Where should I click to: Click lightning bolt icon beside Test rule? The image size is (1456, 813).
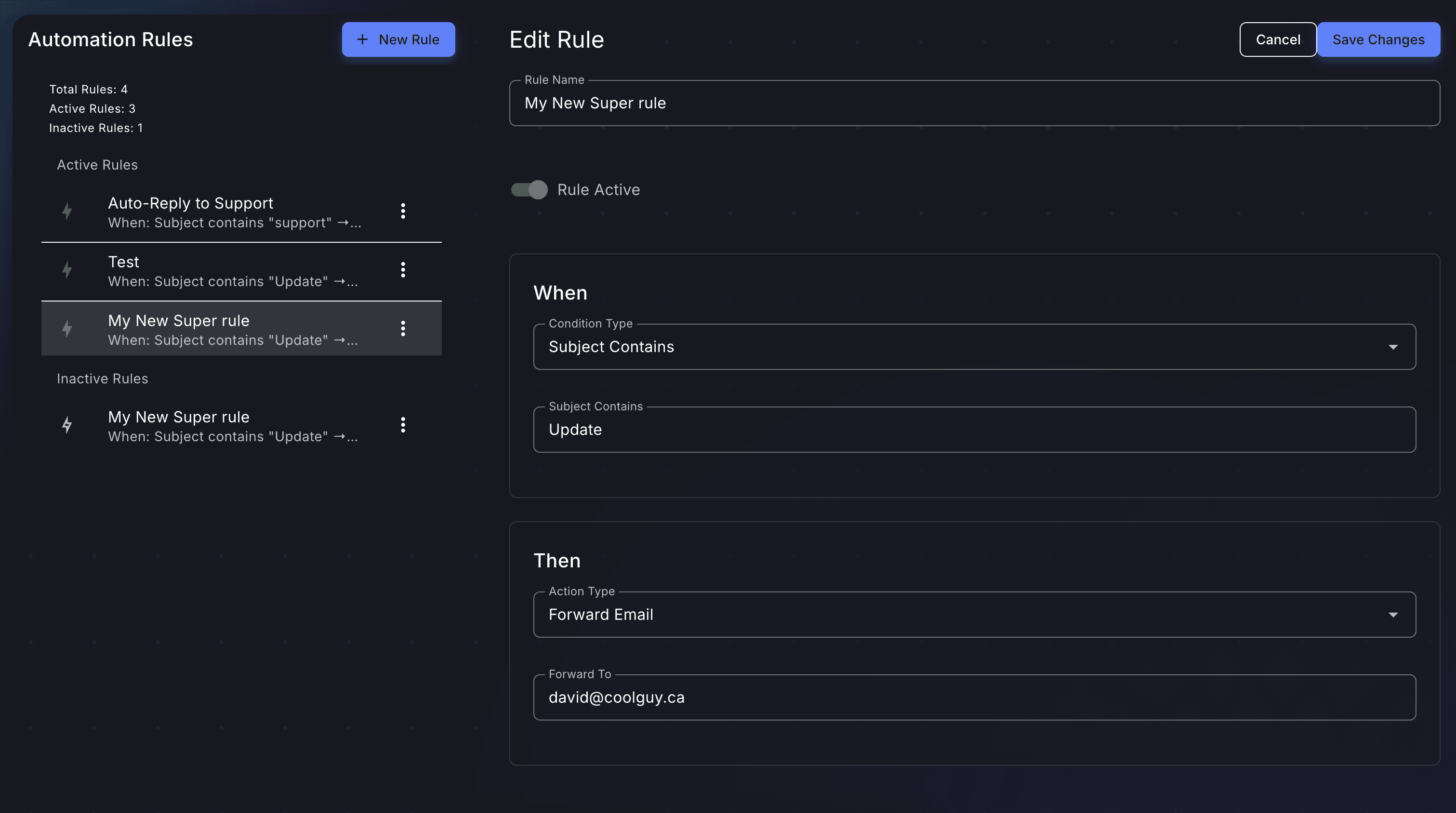[x=66, y=270]
